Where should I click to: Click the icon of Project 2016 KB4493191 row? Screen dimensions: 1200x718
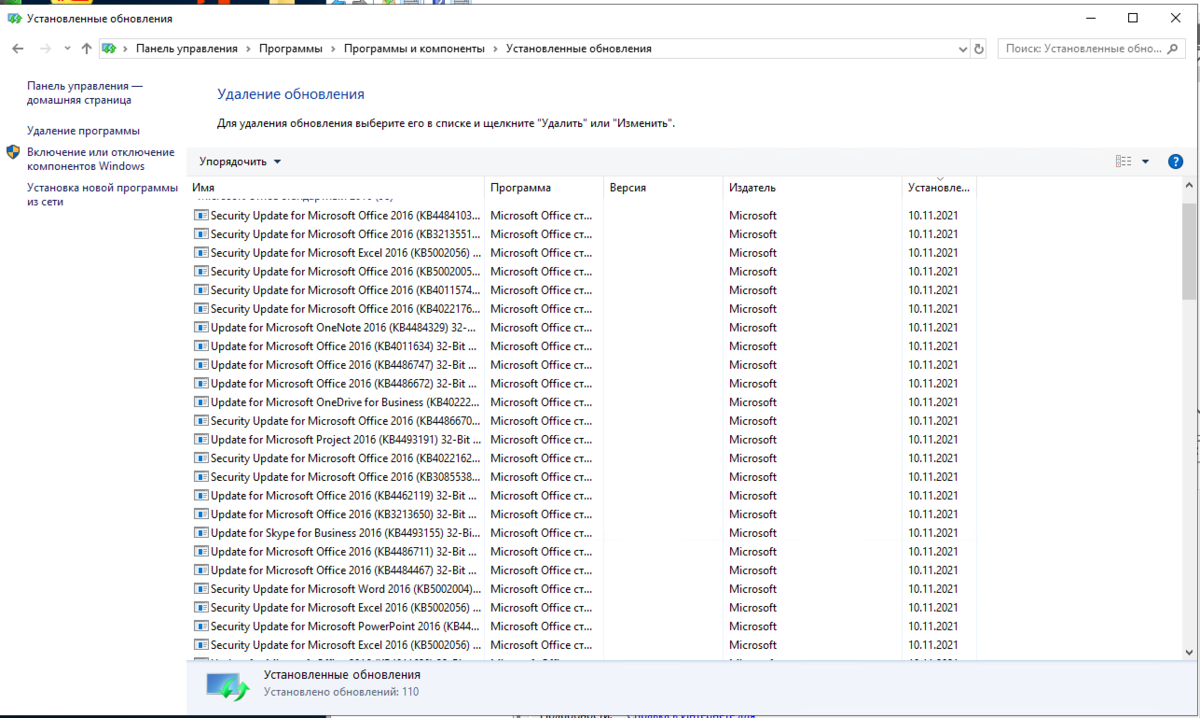pyautogui.click(x=201, y=439)
